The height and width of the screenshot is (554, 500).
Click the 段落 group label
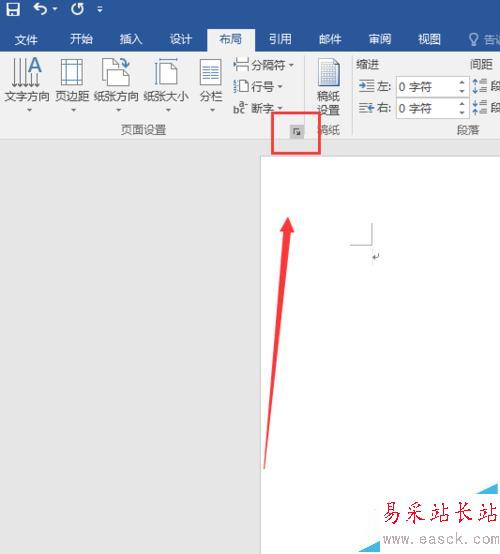468,130
